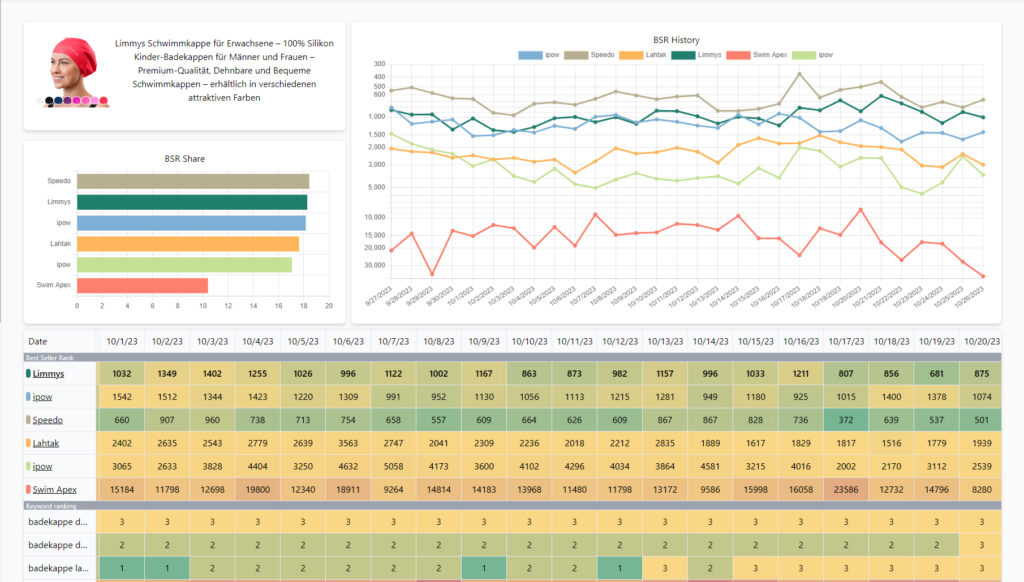Select the Speedo bar in BSR Share chart
This screenshot has height=582, width=1024.
click(193, 181)
